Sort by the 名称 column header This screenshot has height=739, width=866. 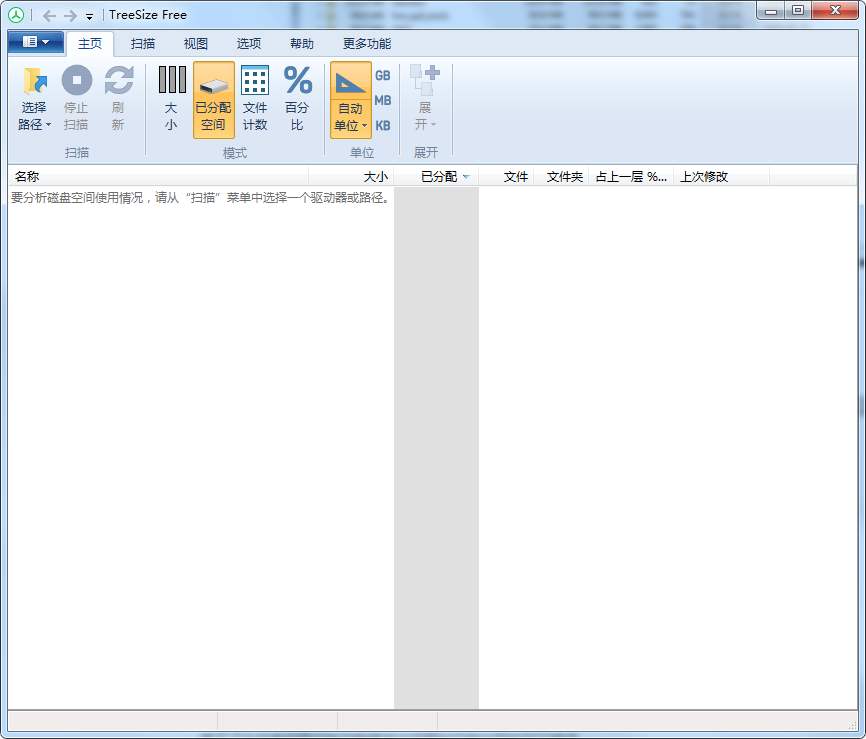point(158,177)
